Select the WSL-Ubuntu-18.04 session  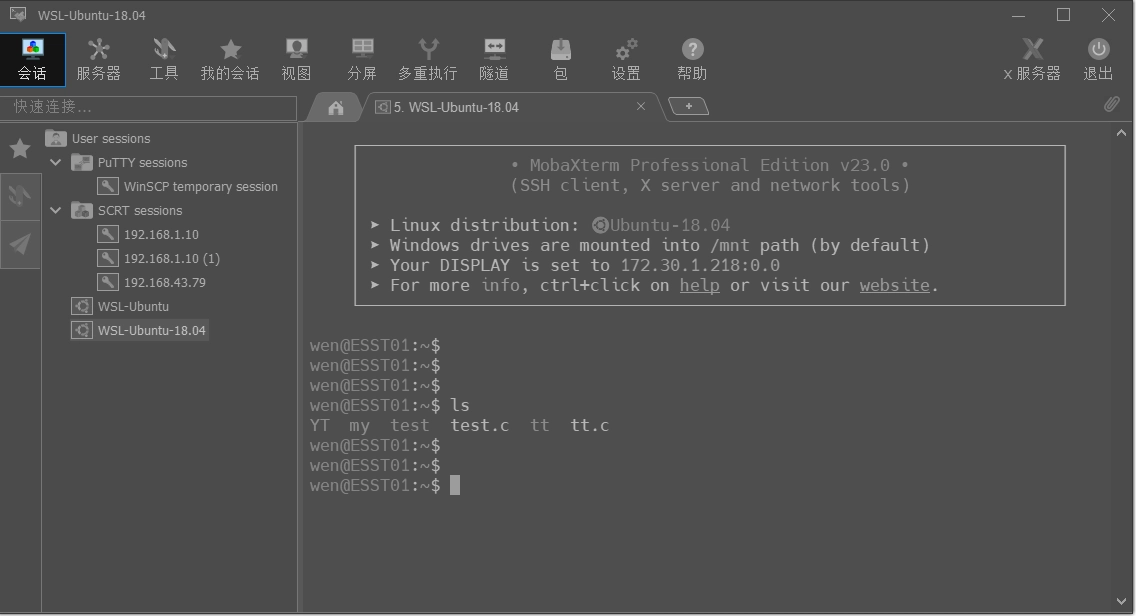pos(139,330)
